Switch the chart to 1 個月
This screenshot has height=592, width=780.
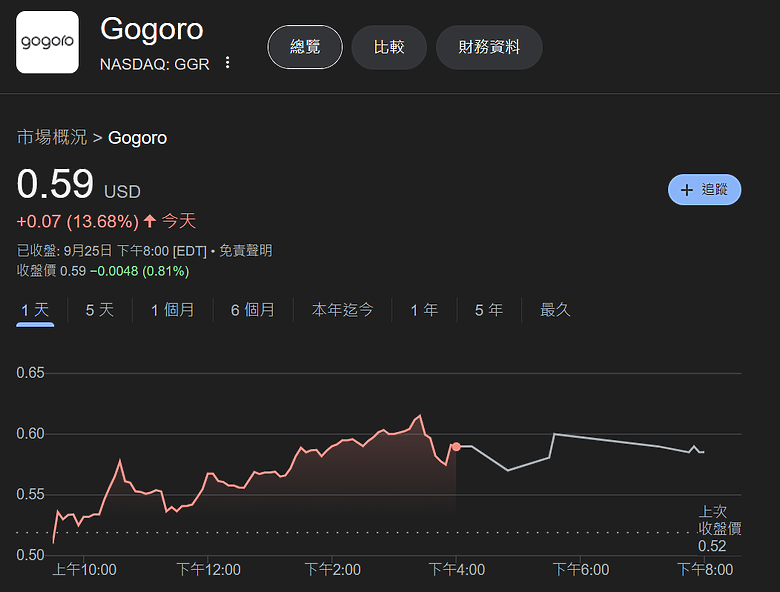172,310
